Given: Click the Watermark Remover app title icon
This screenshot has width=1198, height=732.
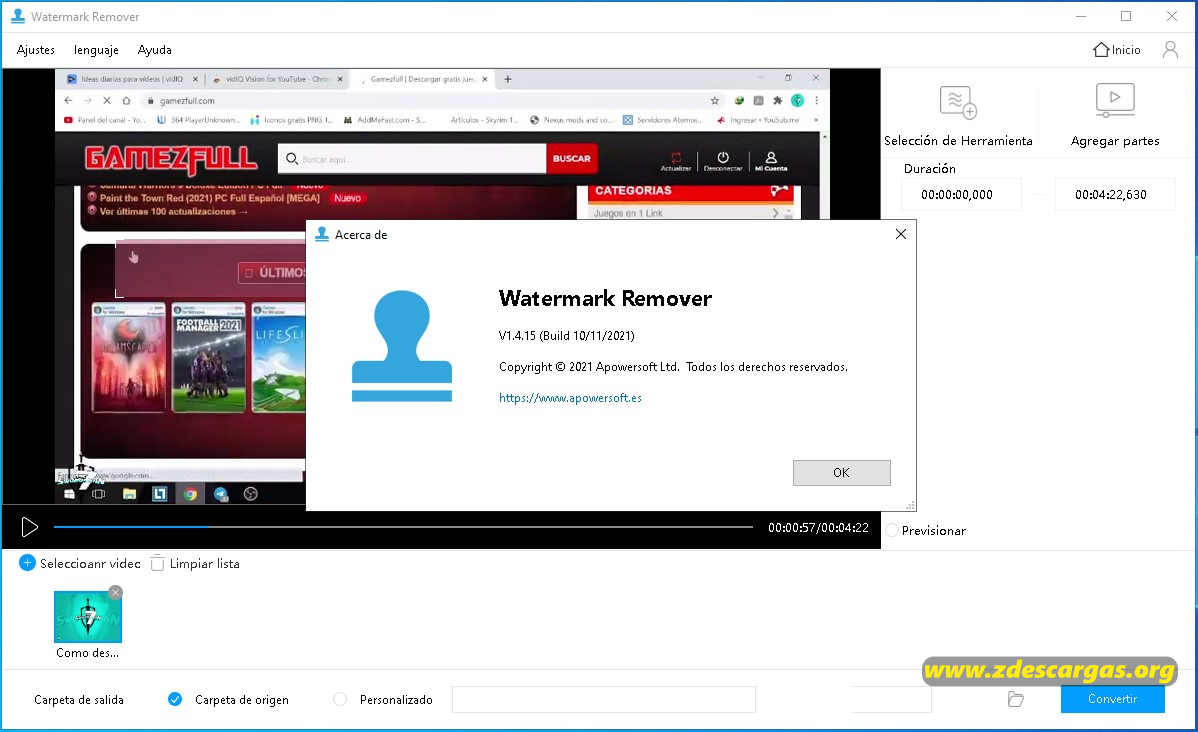Looking at the screenshot, I should click(x=18, y=16).
